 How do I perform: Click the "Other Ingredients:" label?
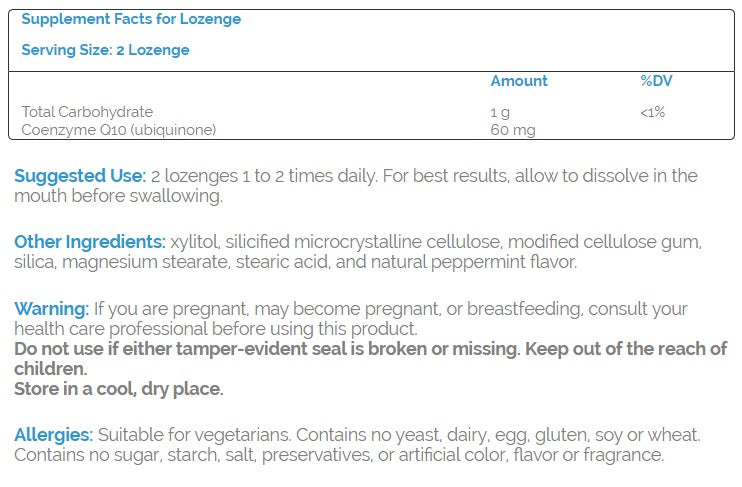tap(90, 242)
